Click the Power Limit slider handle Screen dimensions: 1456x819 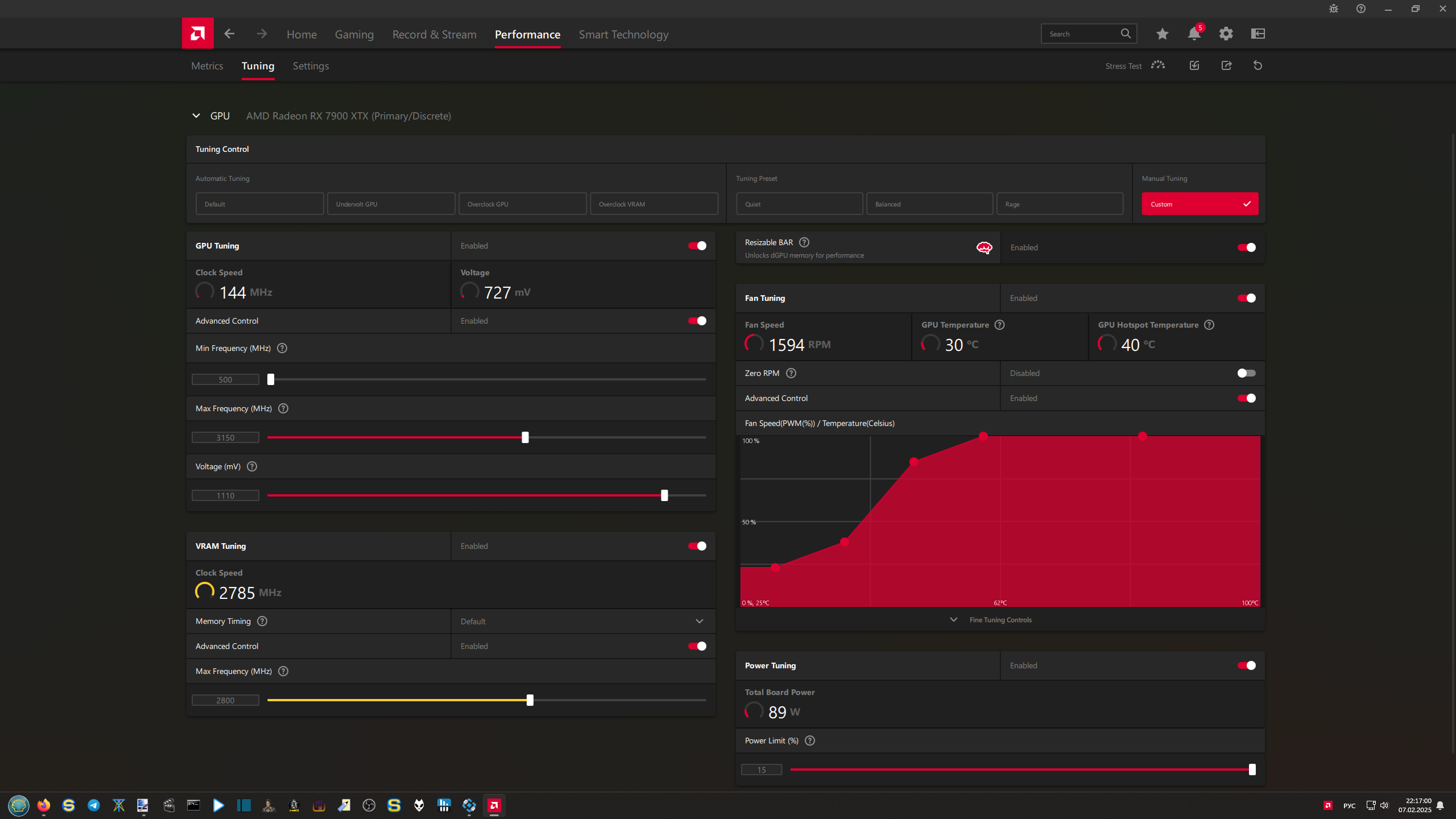coord(1252,770)
